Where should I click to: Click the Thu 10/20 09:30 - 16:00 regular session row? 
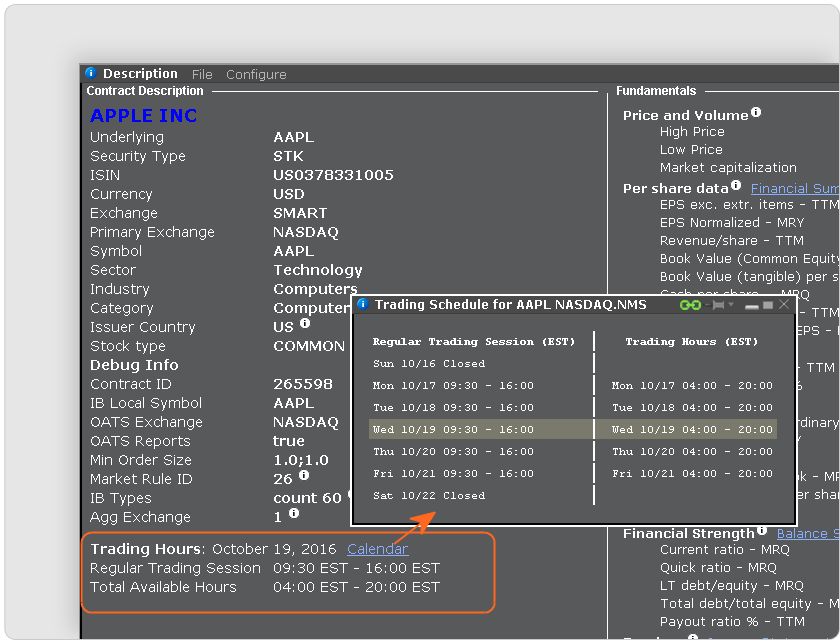(x=453, y=451)
